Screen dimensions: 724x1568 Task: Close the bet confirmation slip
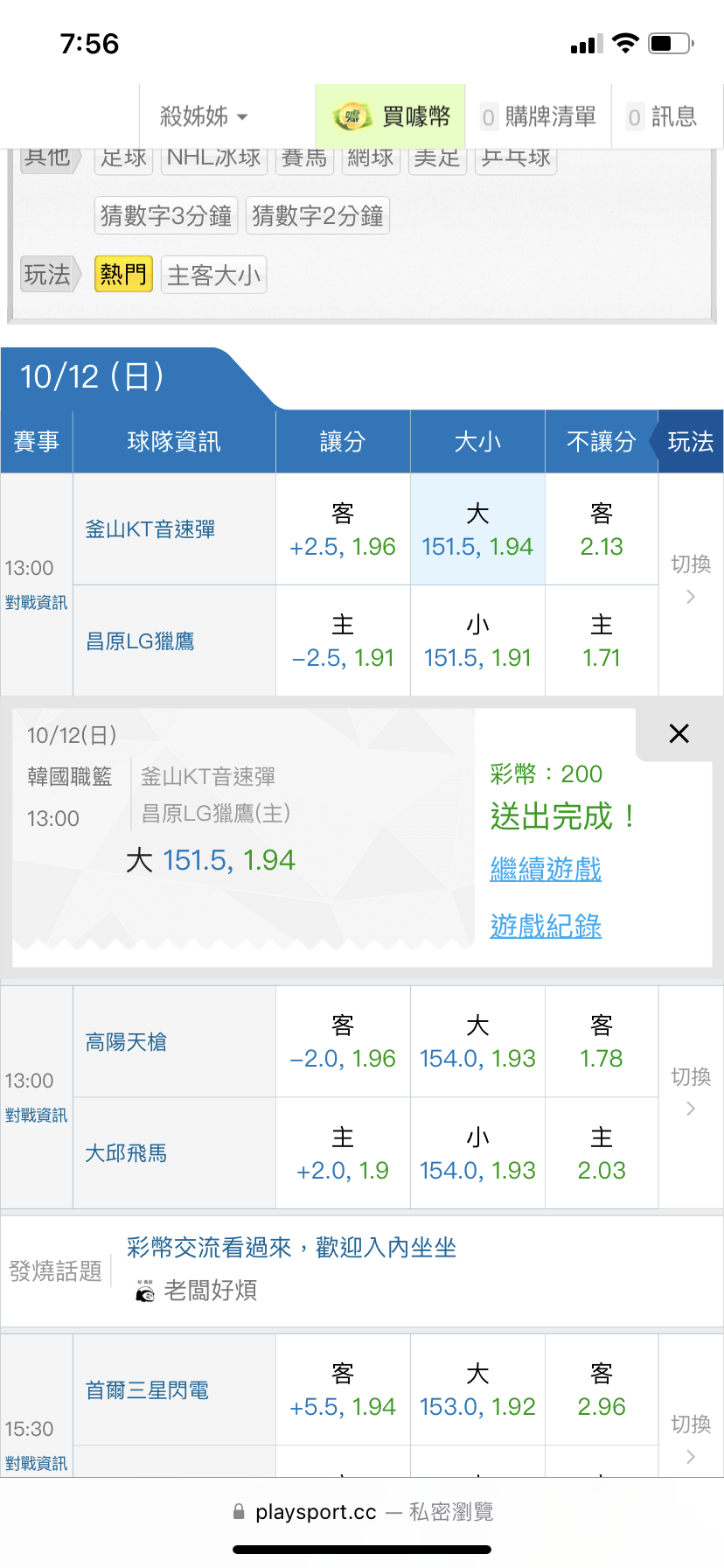(679, 733)
